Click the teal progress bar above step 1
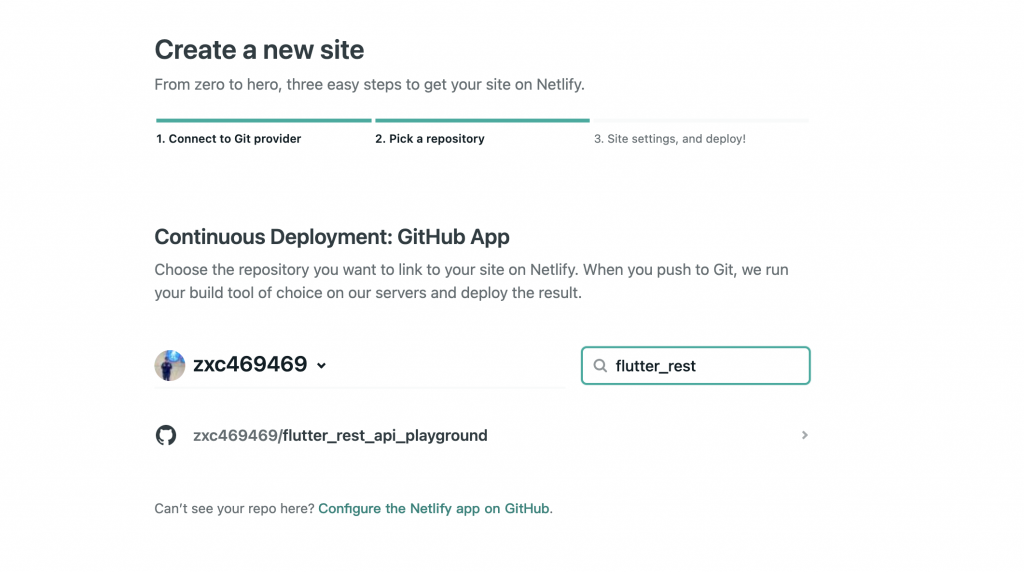 263,121
